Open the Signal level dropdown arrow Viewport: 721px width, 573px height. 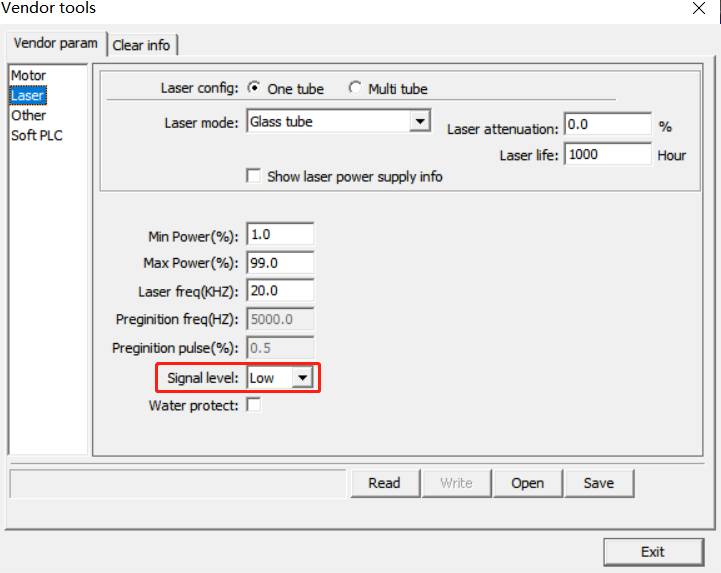click(x=302, y=379)
